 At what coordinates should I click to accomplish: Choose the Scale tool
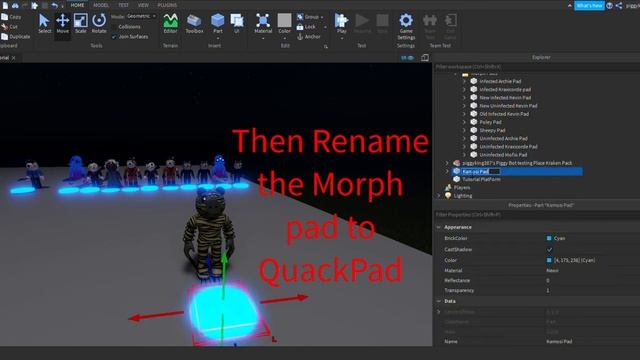(80, 24)
